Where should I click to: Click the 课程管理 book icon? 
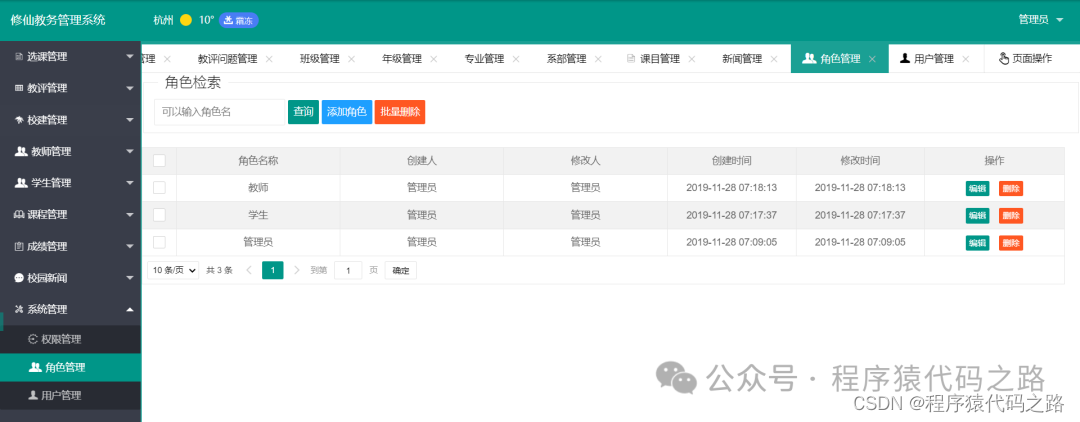(19, 215)
